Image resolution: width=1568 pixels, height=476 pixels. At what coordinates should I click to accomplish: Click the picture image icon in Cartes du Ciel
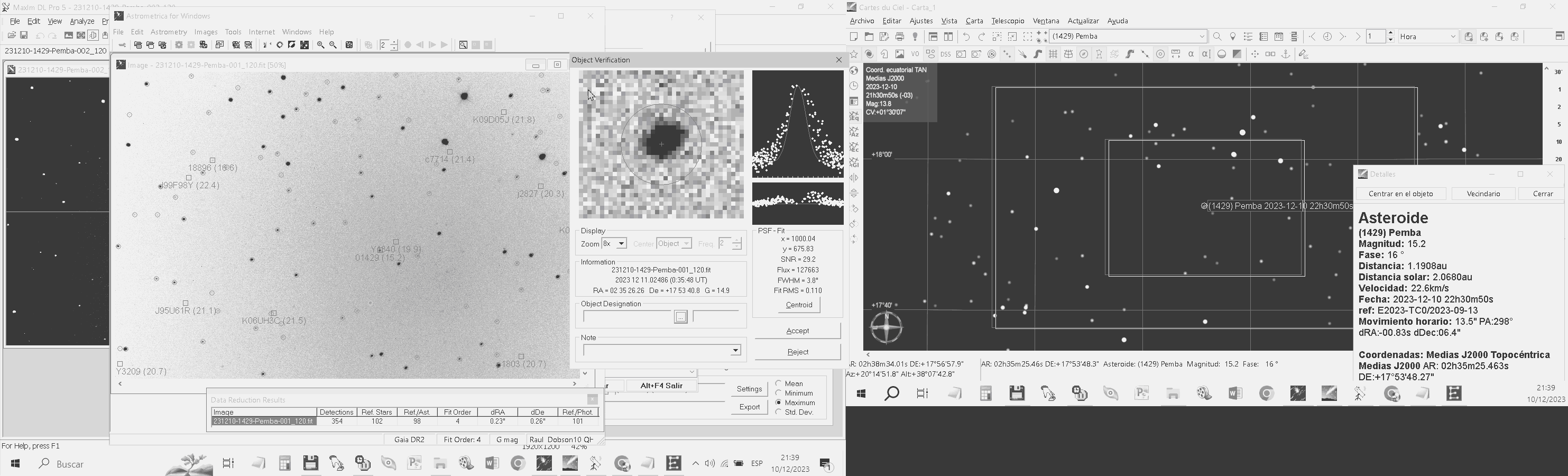pos(900,54)
